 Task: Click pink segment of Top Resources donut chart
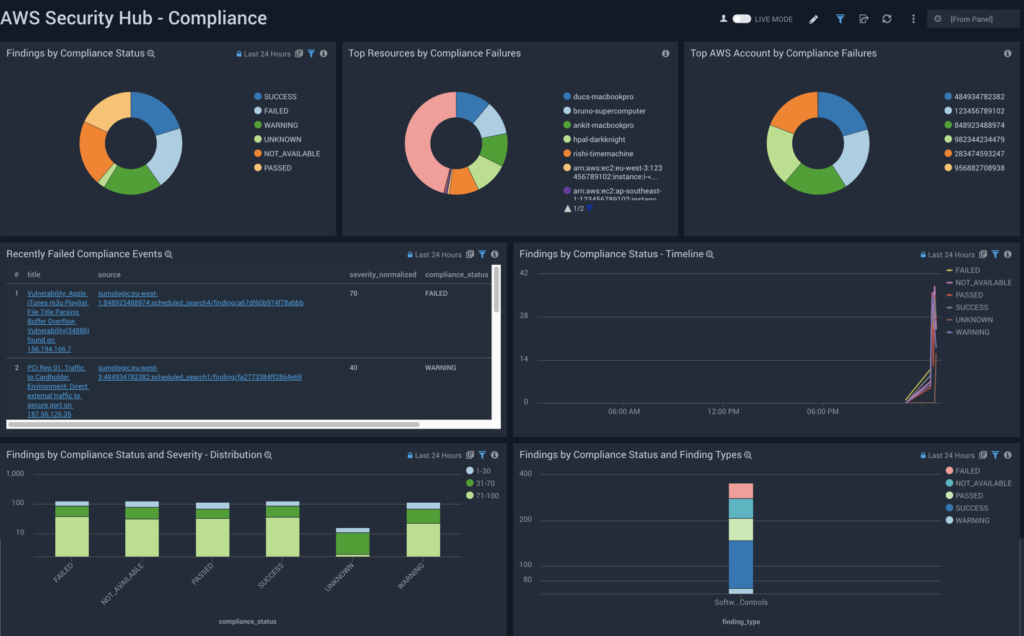[419, 144]
